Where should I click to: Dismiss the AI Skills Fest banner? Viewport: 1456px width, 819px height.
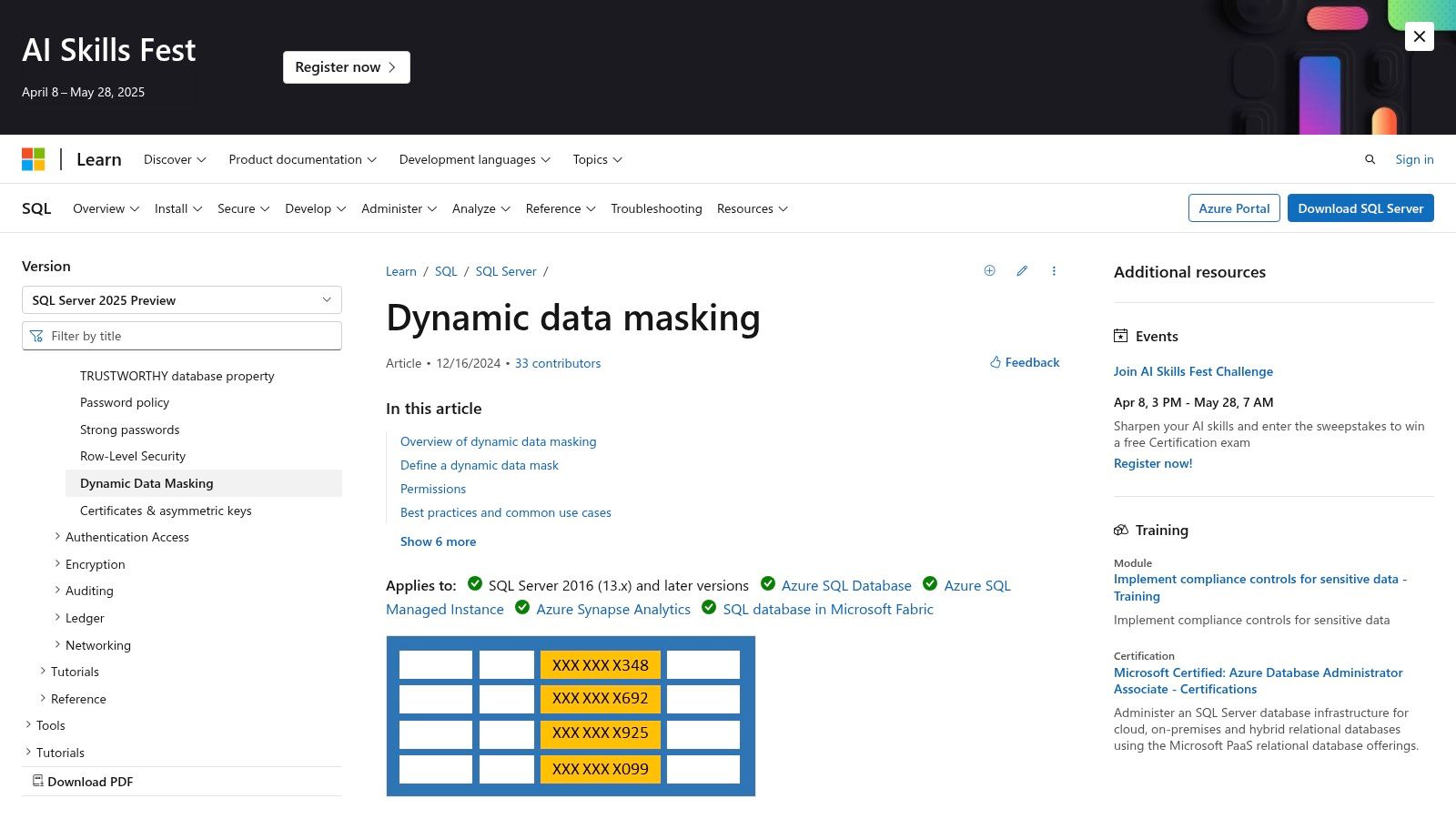[1419, 36]
